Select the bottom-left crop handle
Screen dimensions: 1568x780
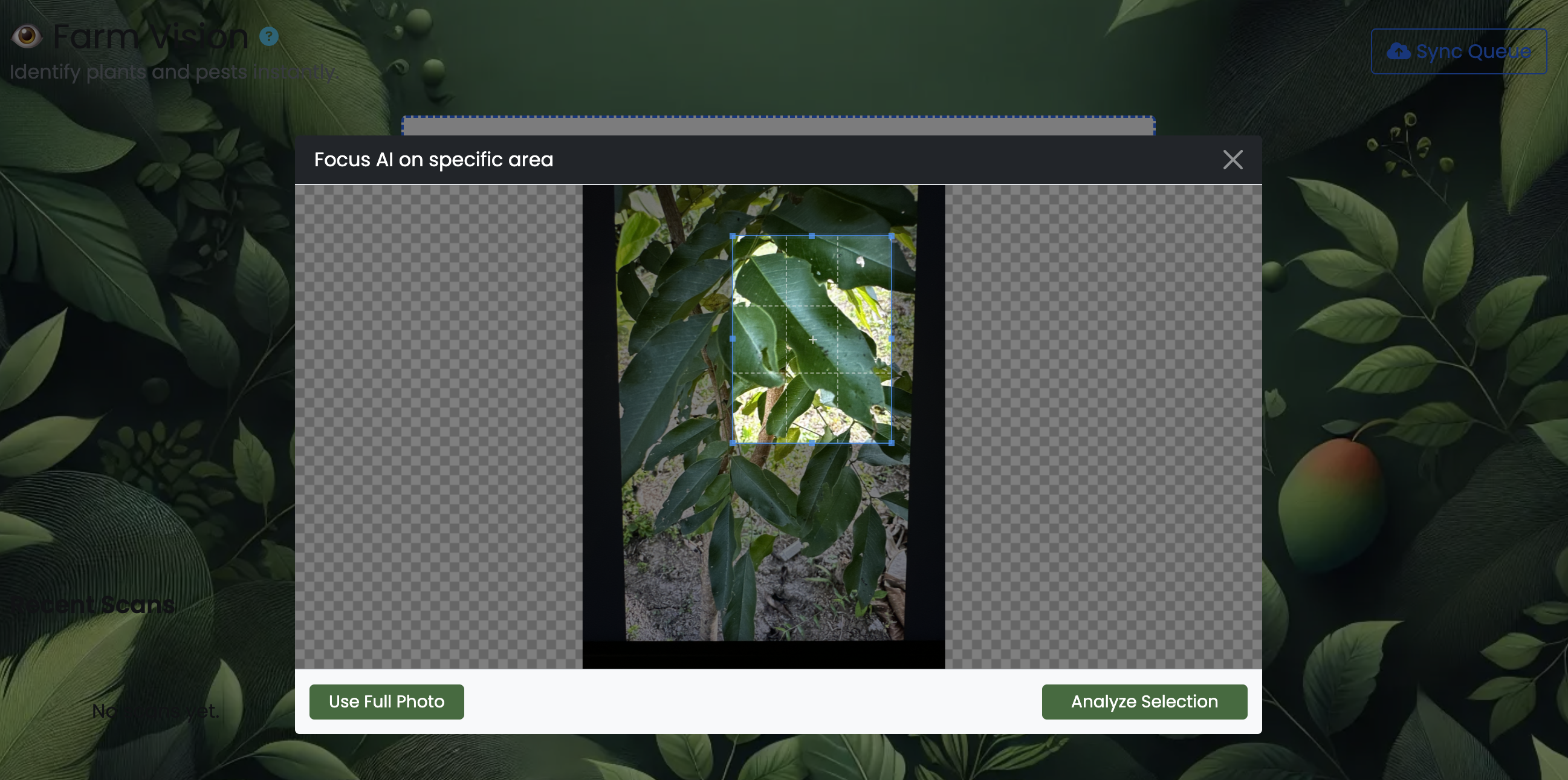click(733, 444)
